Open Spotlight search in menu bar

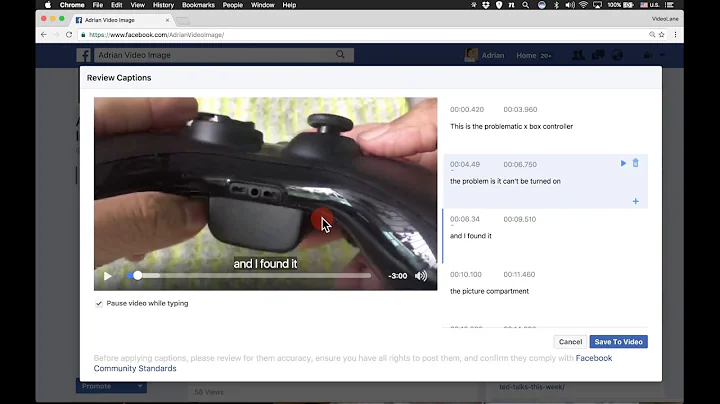[525, 5]
